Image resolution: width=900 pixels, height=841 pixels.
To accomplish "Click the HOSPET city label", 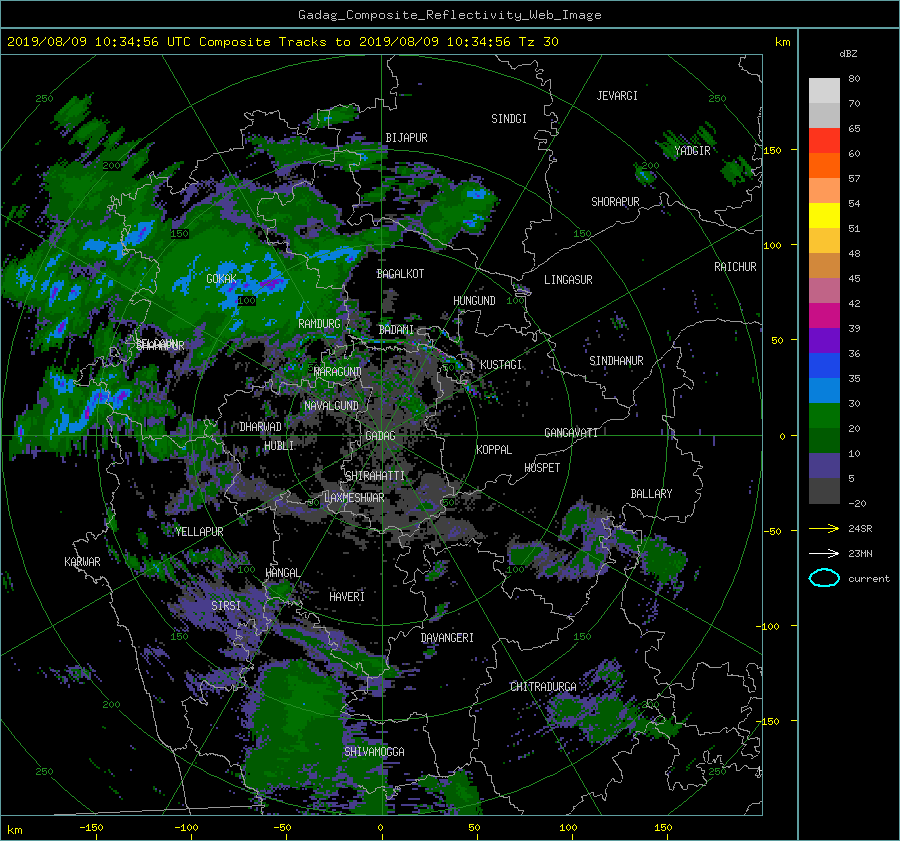I will click(x=542, y=468).
